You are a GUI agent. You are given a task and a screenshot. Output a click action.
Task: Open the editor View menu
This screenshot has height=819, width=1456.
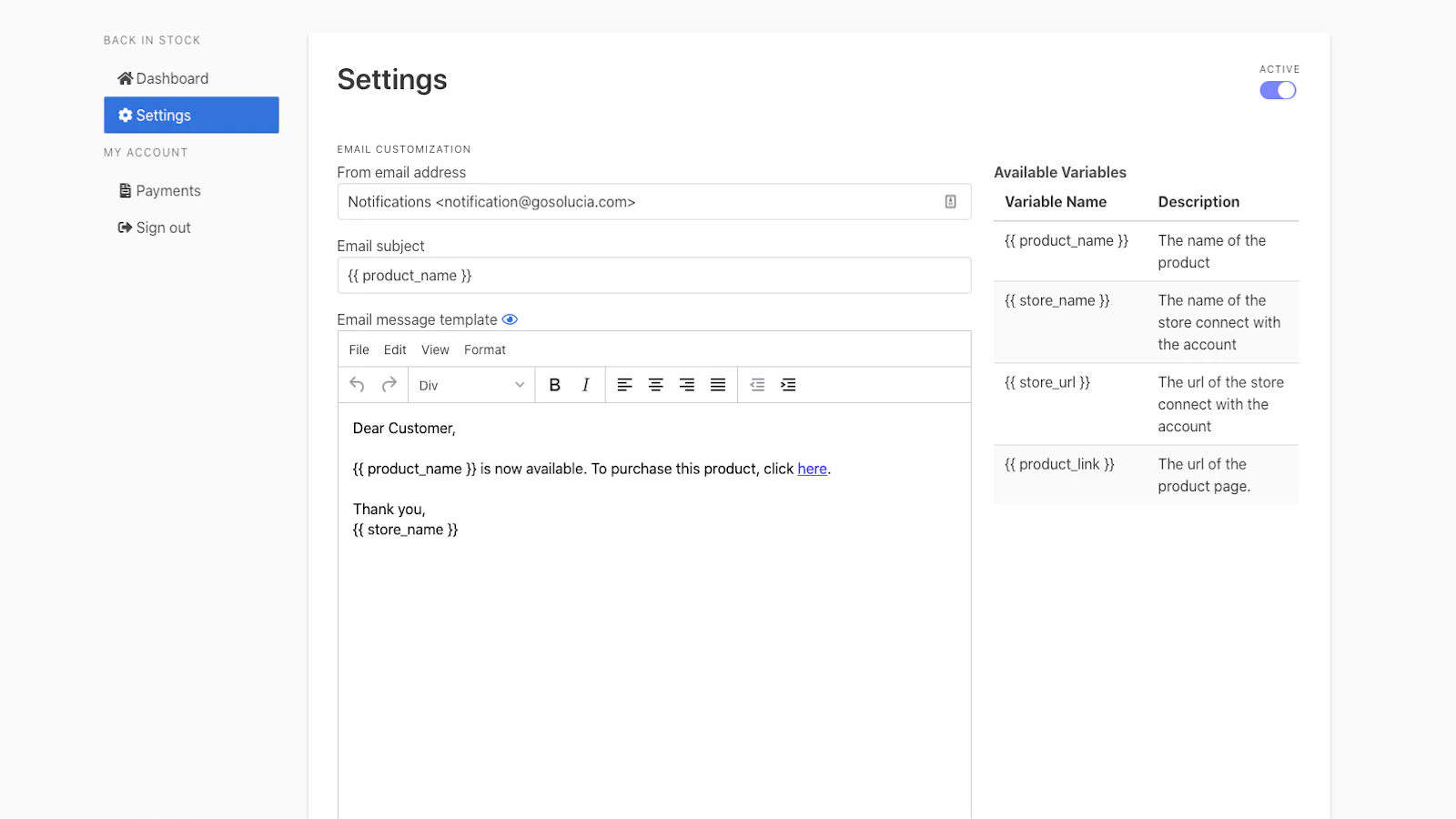coord(435,349)
